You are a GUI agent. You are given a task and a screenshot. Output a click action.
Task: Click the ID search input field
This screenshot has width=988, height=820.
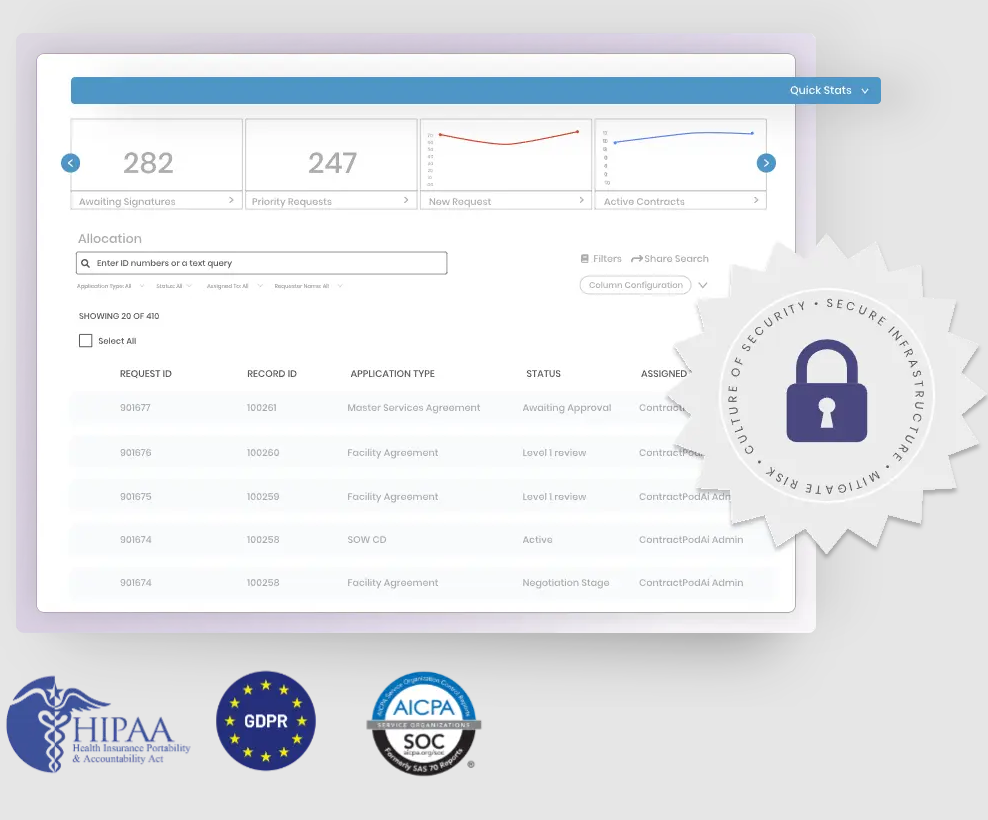(260, 262)
